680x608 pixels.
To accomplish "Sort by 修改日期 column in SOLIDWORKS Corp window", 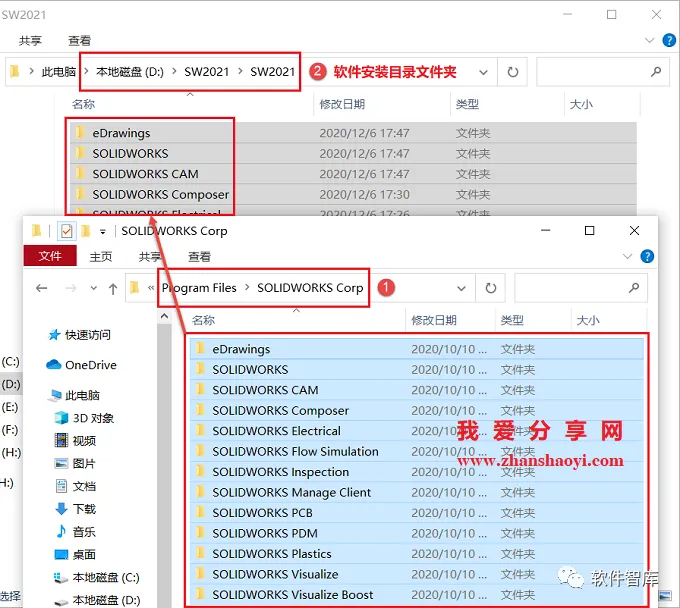I will pos(434,320).
